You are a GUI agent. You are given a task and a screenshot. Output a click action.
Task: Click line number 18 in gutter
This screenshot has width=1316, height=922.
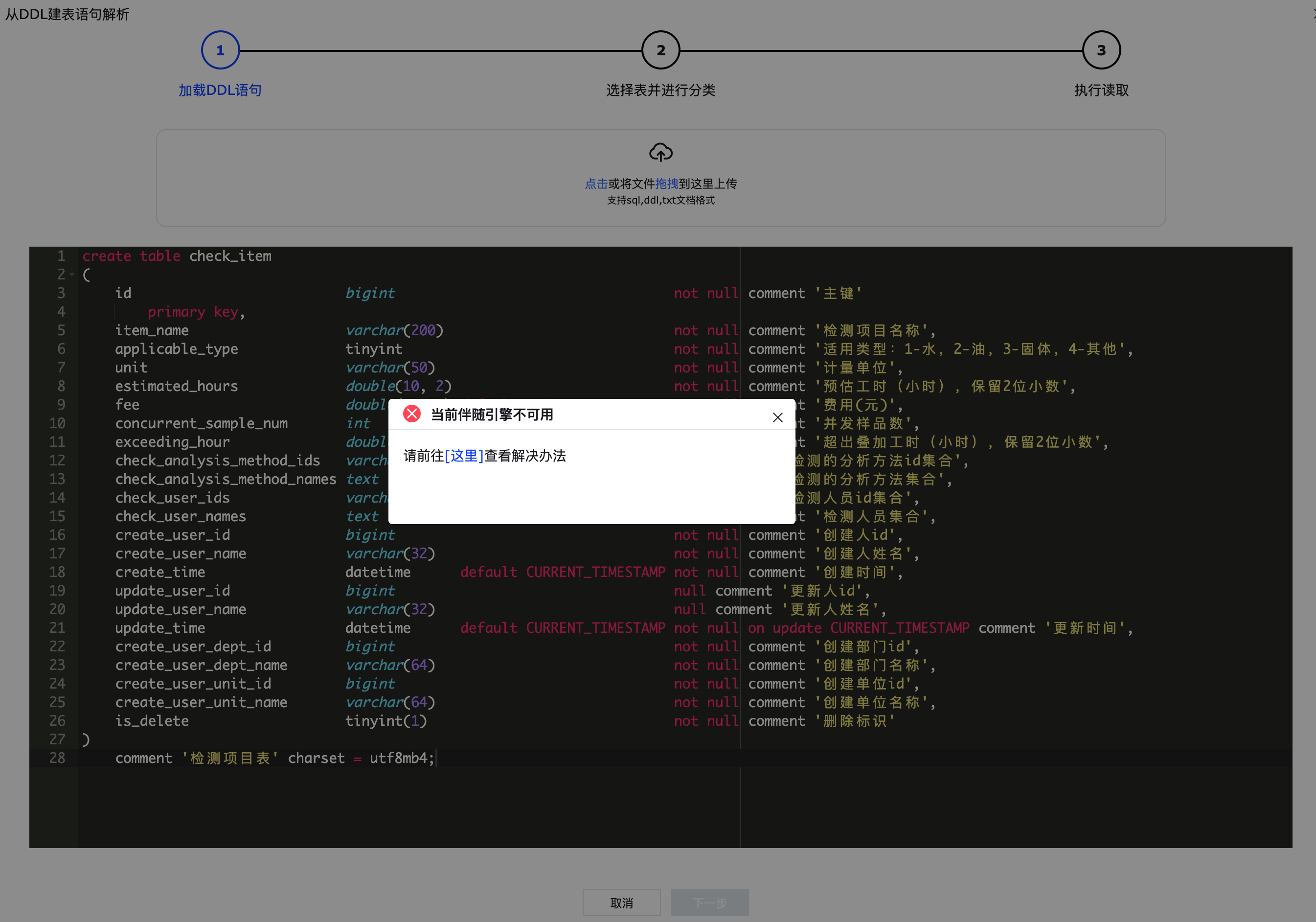(57, 572)
